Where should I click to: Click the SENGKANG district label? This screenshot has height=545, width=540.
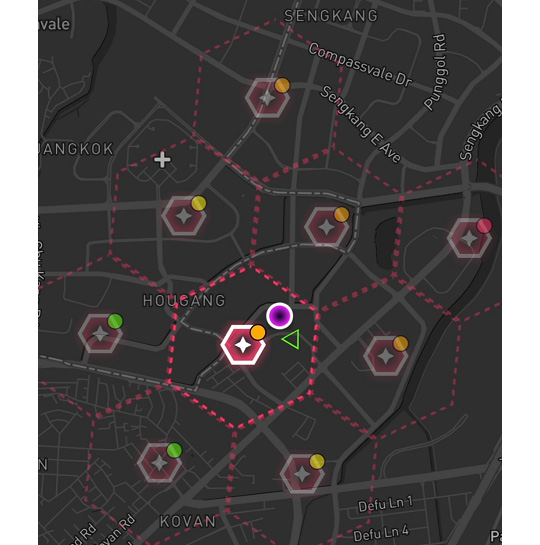point(331,16)
